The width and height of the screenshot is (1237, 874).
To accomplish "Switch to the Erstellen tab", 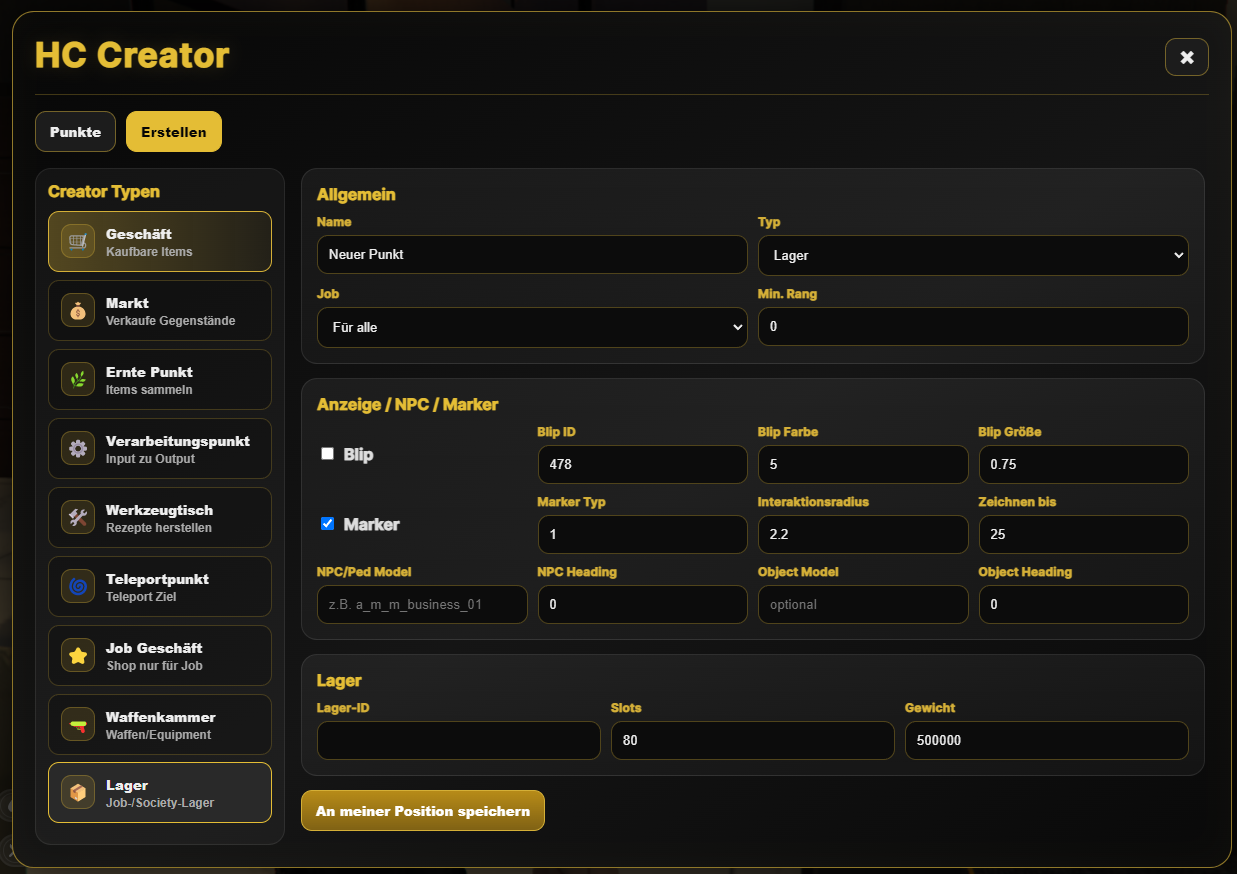I will tap(174, 132).
